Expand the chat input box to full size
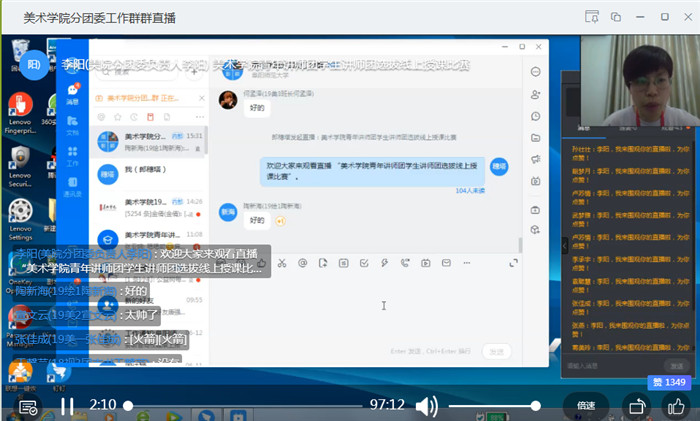Screen dimensions: 700x421 [513, 263]
